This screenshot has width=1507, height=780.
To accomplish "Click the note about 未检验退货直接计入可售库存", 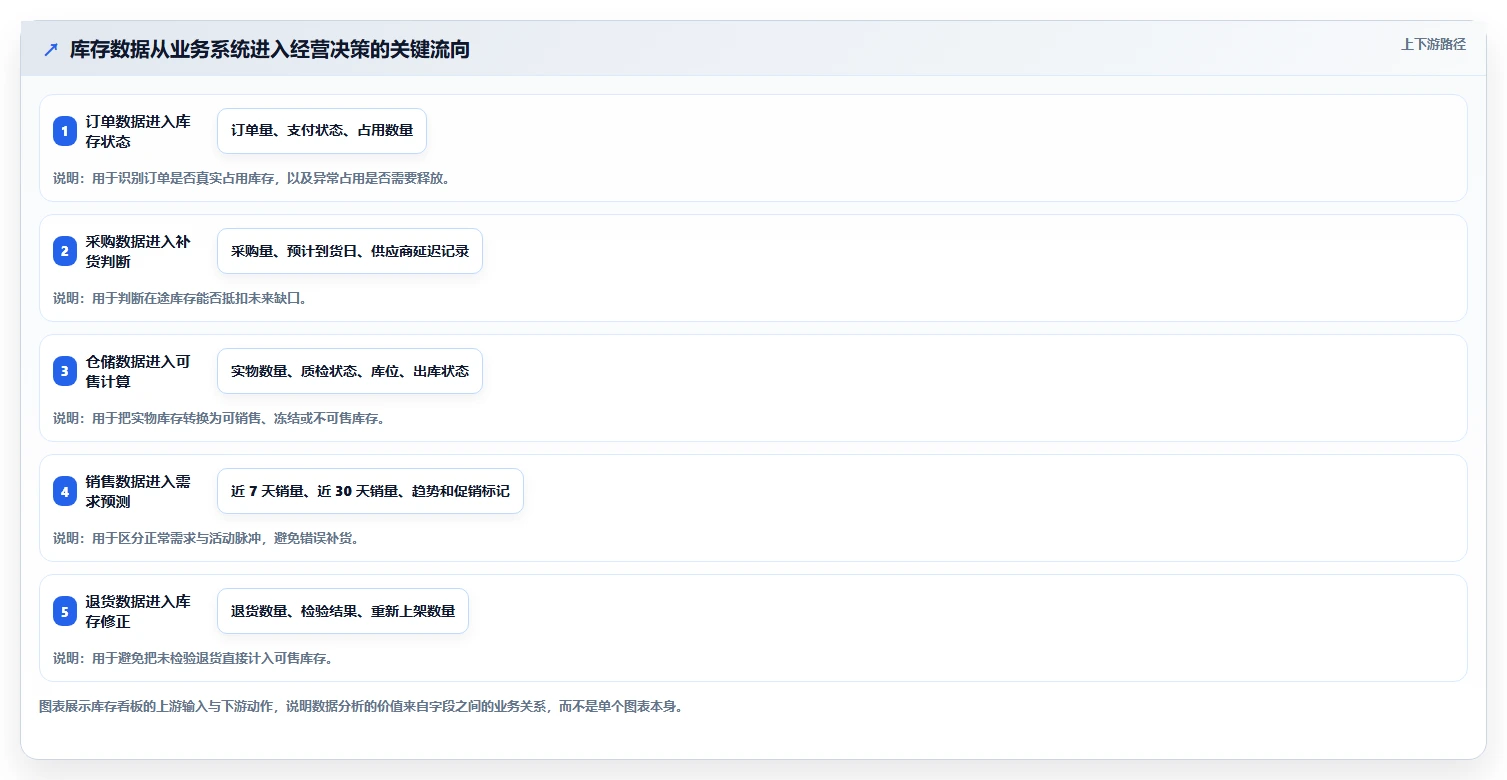I will [x=193, y=658].
